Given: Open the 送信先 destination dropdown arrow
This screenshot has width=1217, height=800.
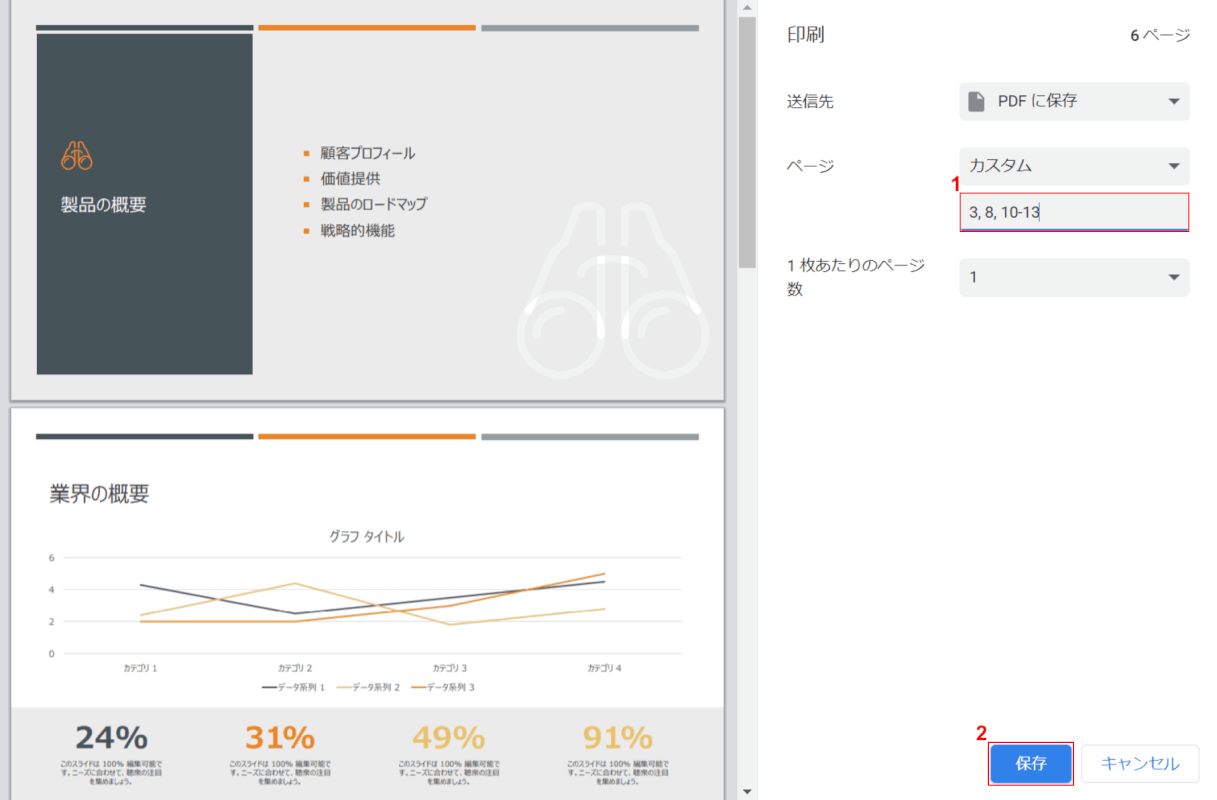Looking at the screenshot, I should [1173, 101].
